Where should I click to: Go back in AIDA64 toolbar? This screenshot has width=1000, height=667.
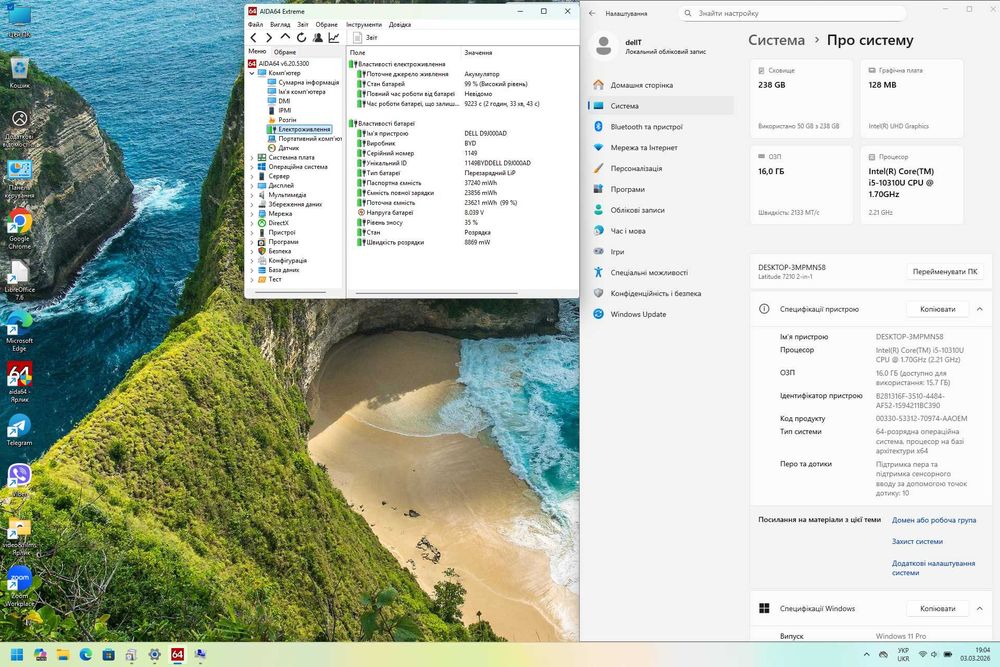click(254, 38)
